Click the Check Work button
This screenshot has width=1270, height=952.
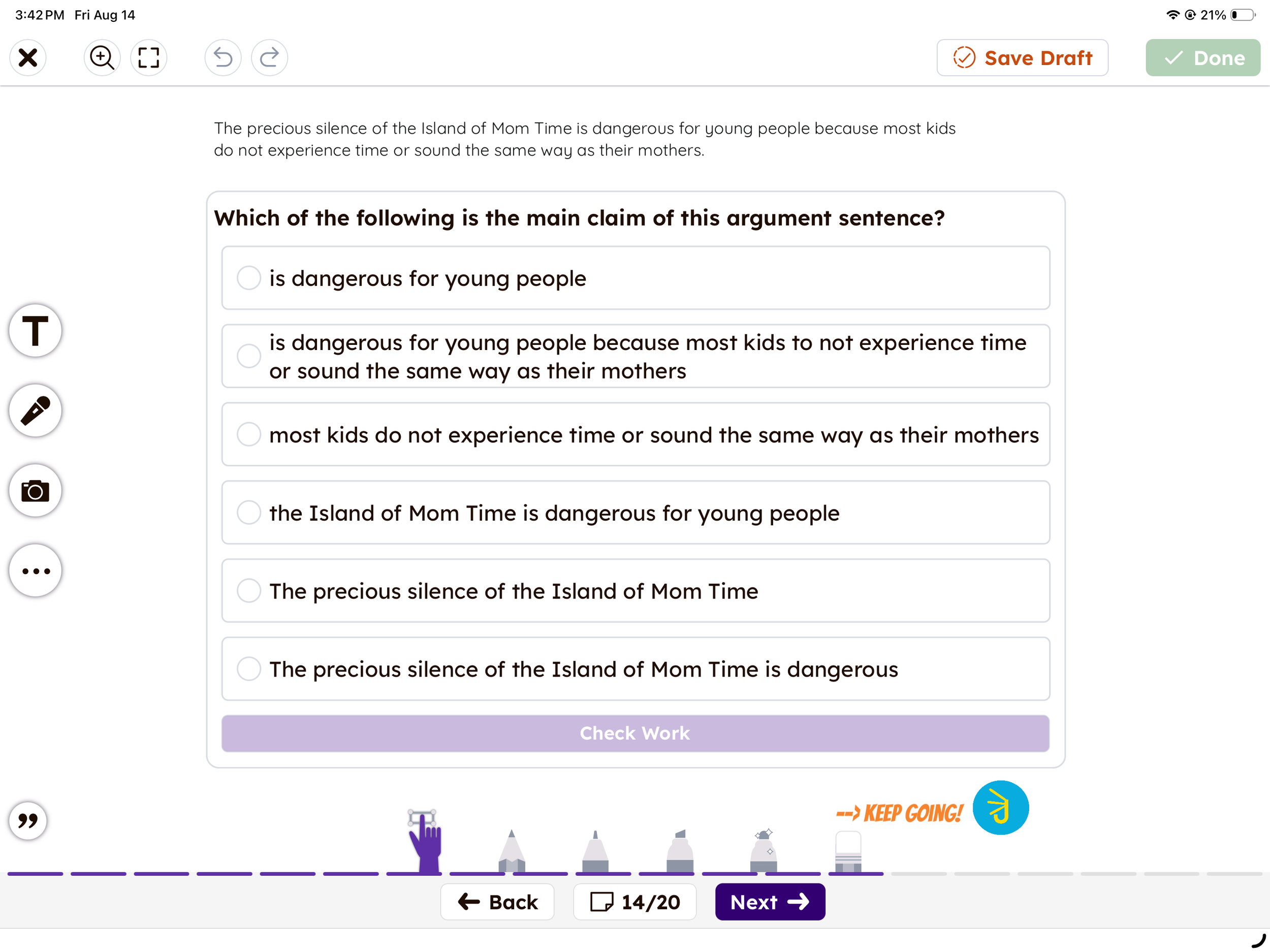[x=636, y=733]
